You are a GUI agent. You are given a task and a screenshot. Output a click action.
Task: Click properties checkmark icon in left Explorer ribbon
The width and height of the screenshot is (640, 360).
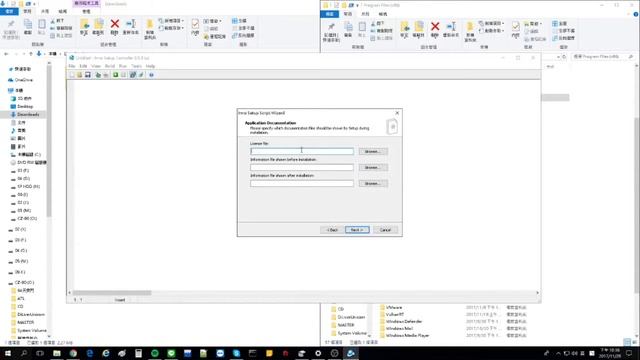195,24
